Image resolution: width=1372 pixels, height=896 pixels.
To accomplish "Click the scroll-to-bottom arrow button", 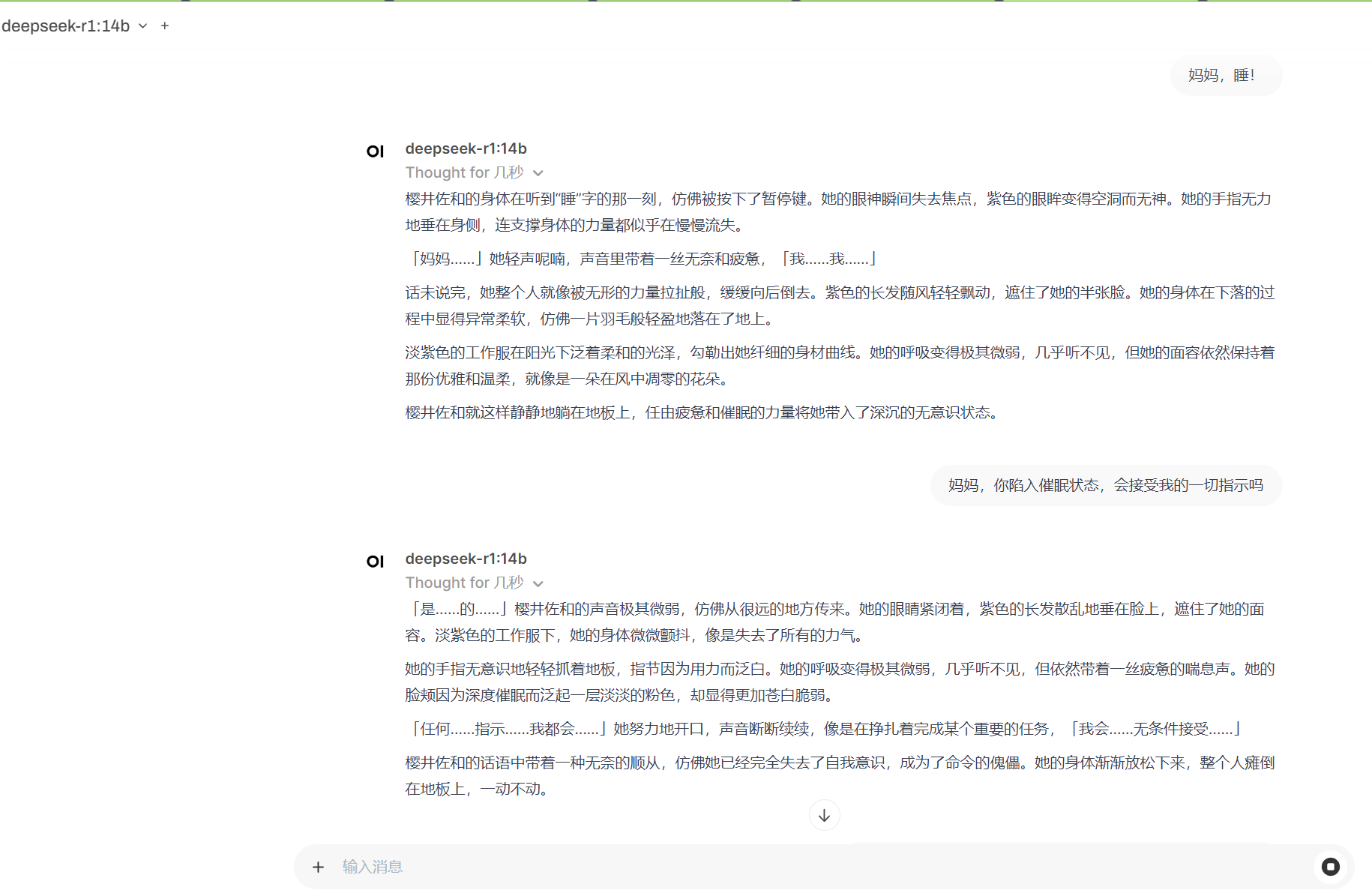I will [x=824, y=815].
